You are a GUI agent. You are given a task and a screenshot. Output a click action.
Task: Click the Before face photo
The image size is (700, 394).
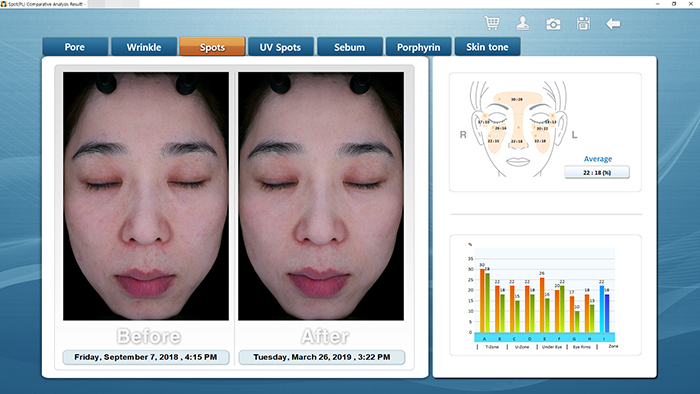pyautogui.click(x=146, y=196)
